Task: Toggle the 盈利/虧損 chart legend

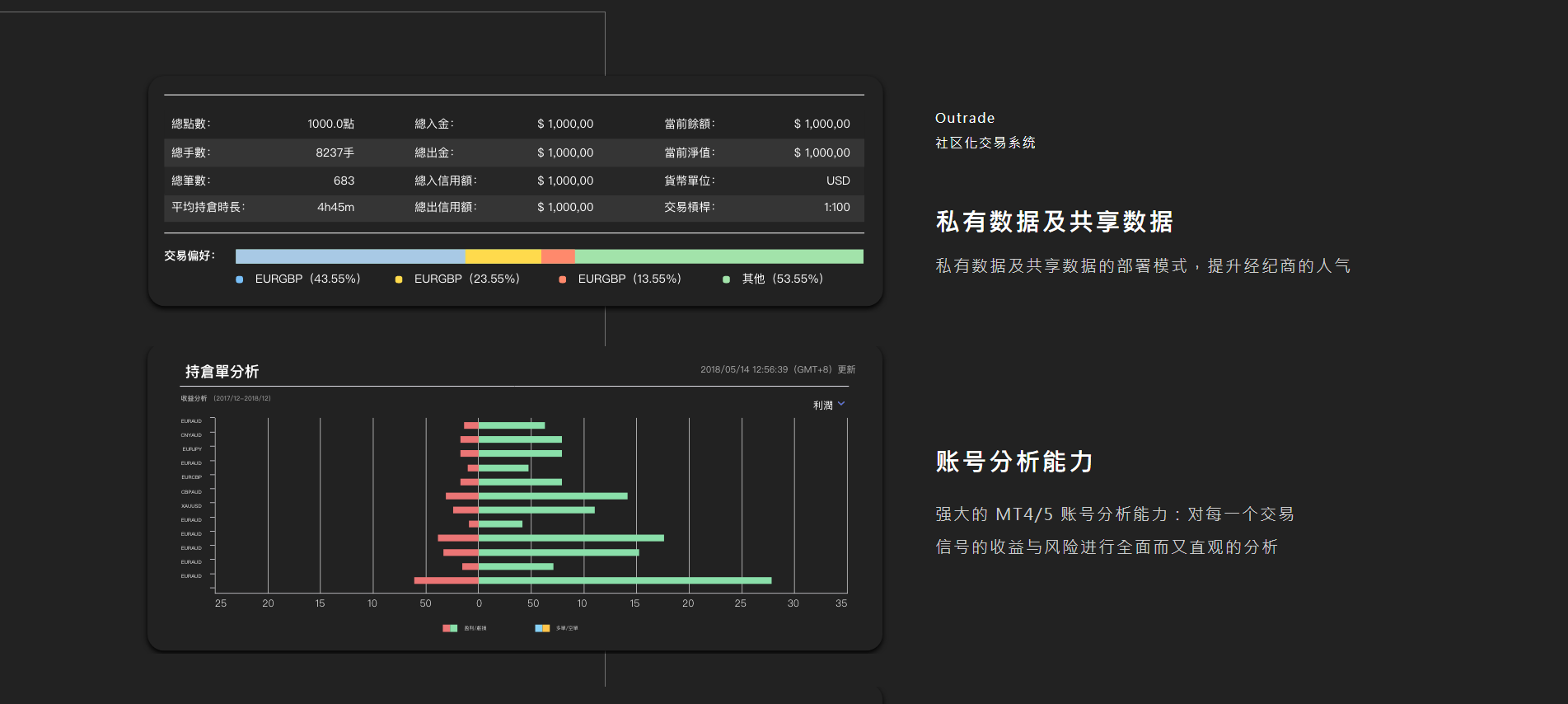Action: [465, 628]
